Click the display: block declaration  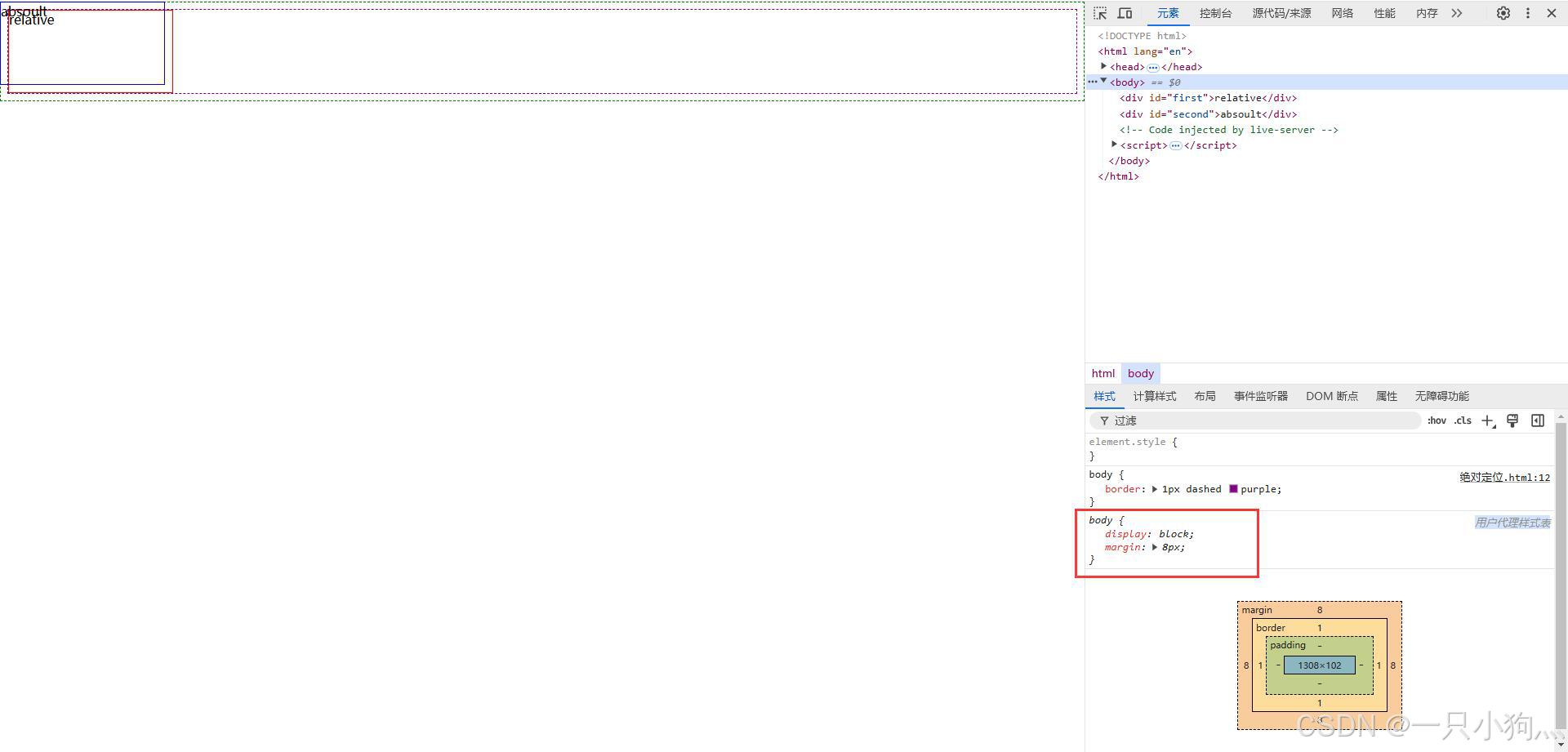pos(1149,534)
